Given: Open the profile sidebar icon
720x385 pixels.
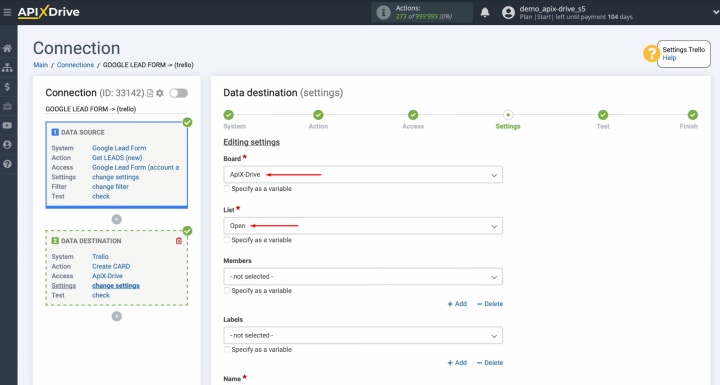Looking at the screenshot, I should (7, 145).
